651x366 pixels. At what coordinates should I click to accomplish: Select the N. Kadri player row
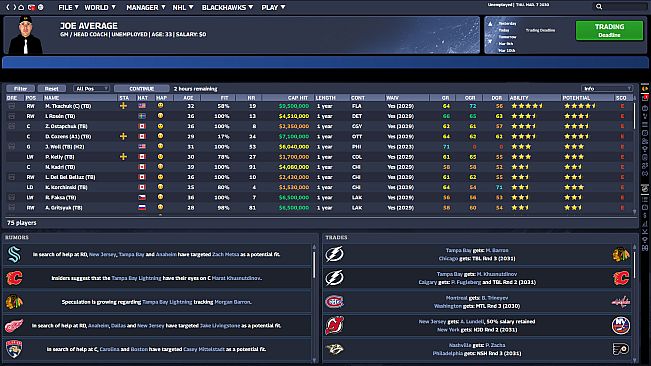tap(320, 167)
